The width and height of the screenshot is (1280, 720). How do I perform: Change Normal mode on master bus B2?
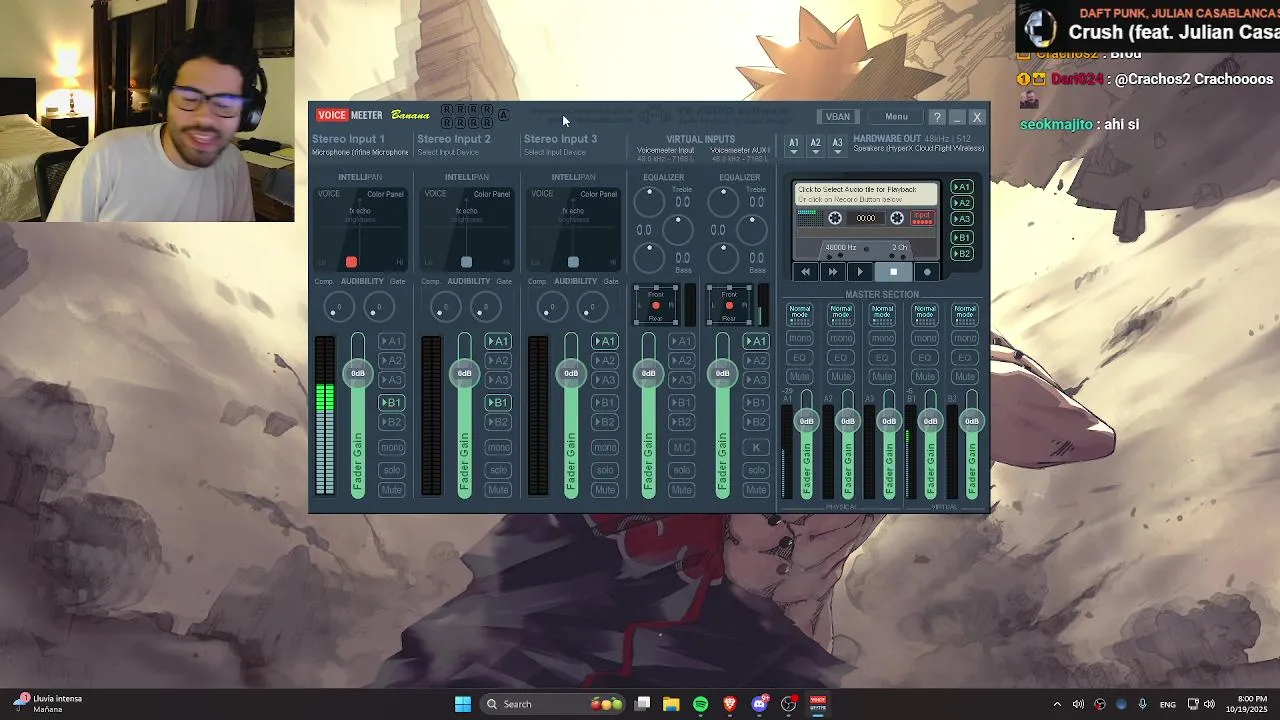pos(965,313)
